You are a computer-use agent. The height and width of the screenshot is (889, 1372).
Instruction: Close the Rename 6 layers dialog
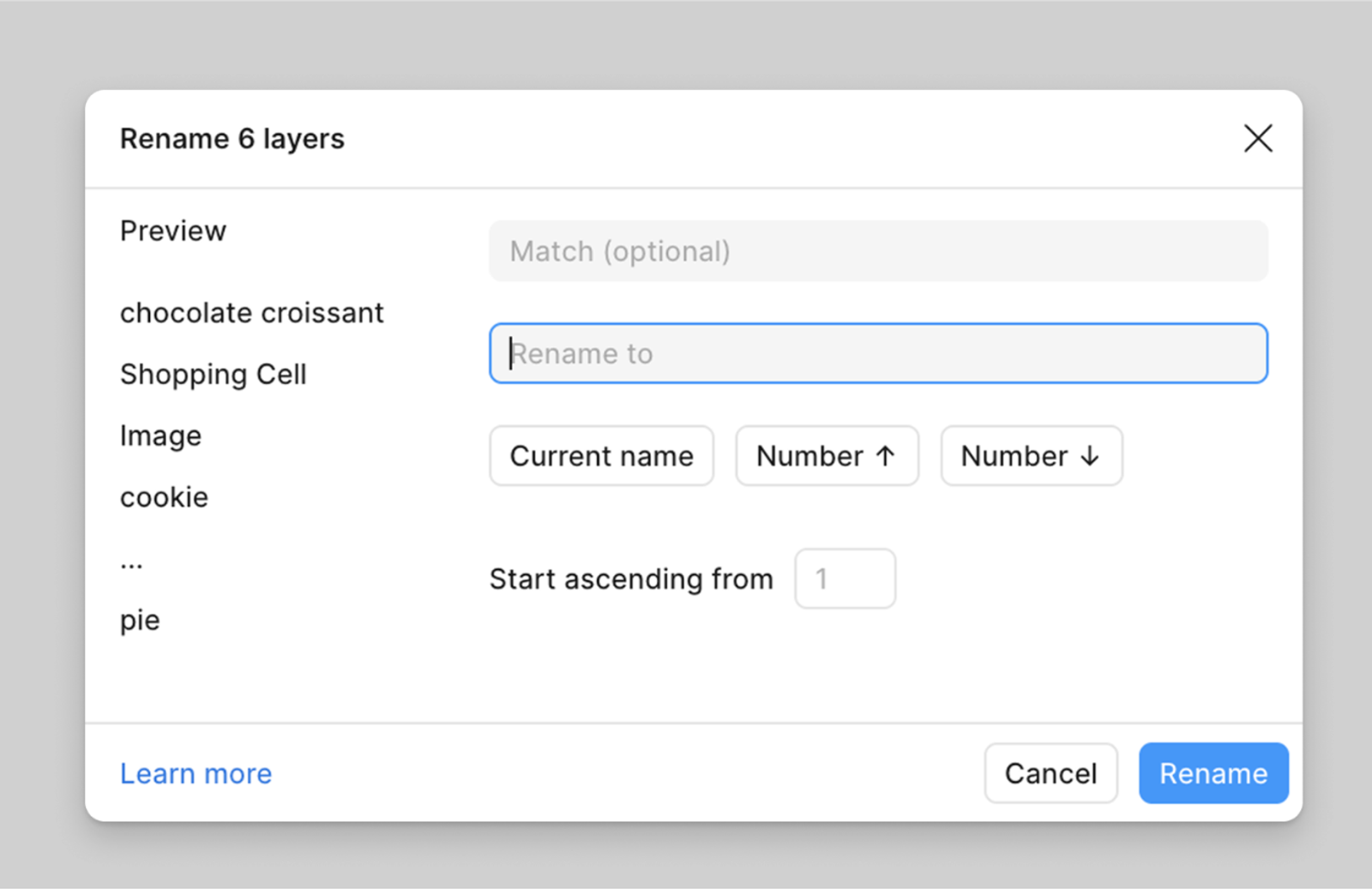click(1258, 138)
